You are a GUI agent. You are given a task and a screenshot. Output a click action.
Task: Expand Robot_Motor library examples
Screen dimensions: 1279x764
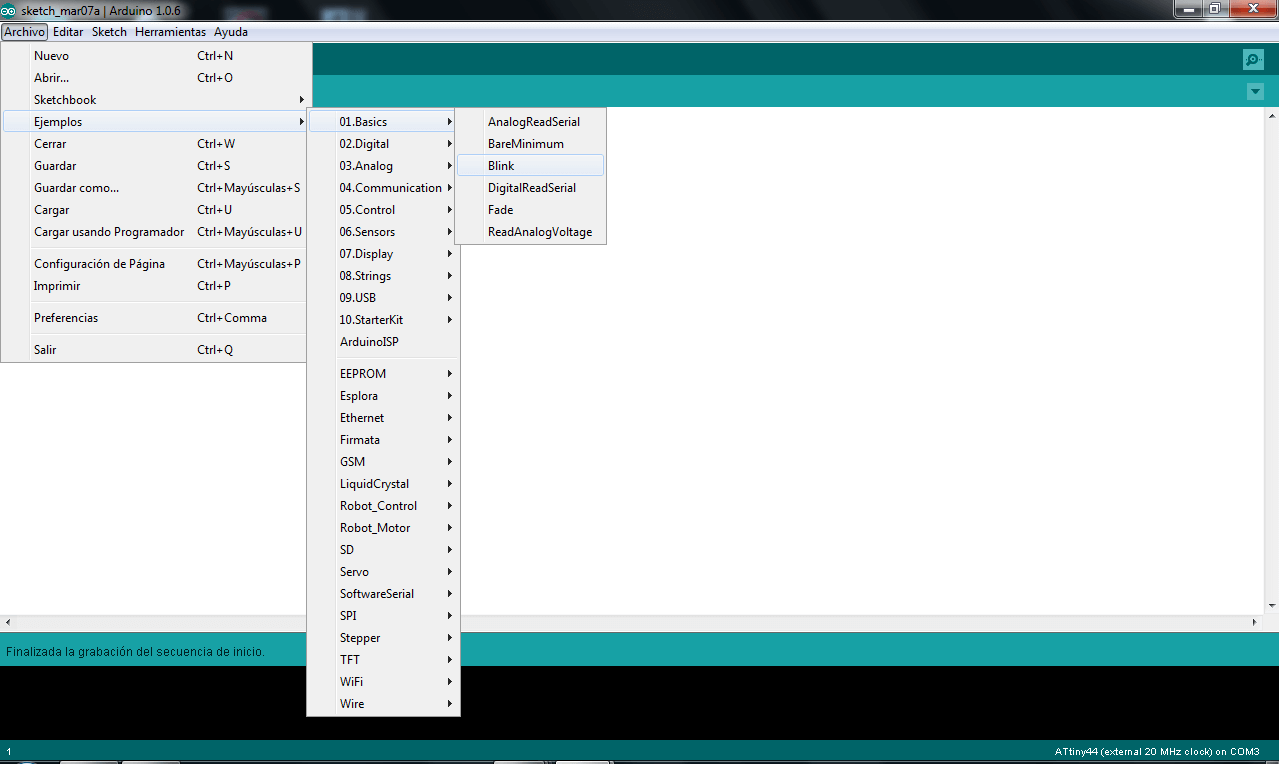[x=383, y=528]
